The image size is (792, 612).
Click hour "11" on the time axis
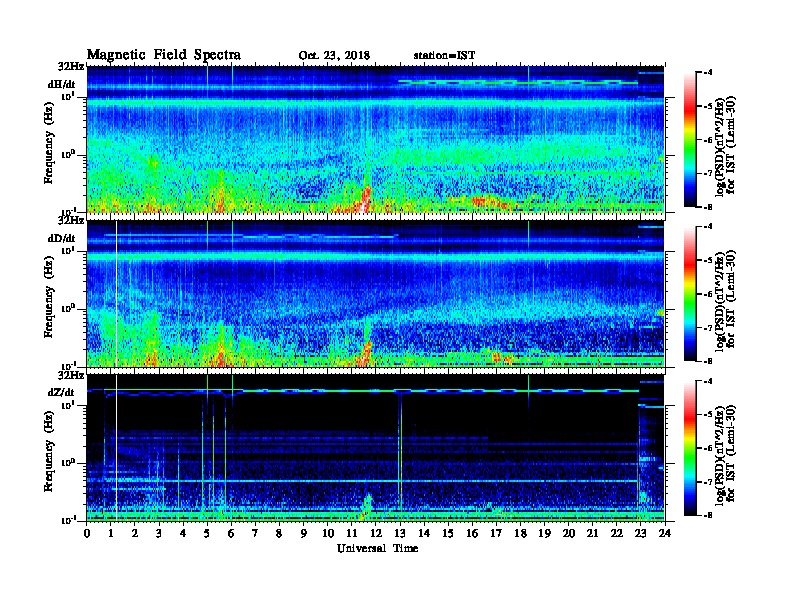click(x=352, y=534)
